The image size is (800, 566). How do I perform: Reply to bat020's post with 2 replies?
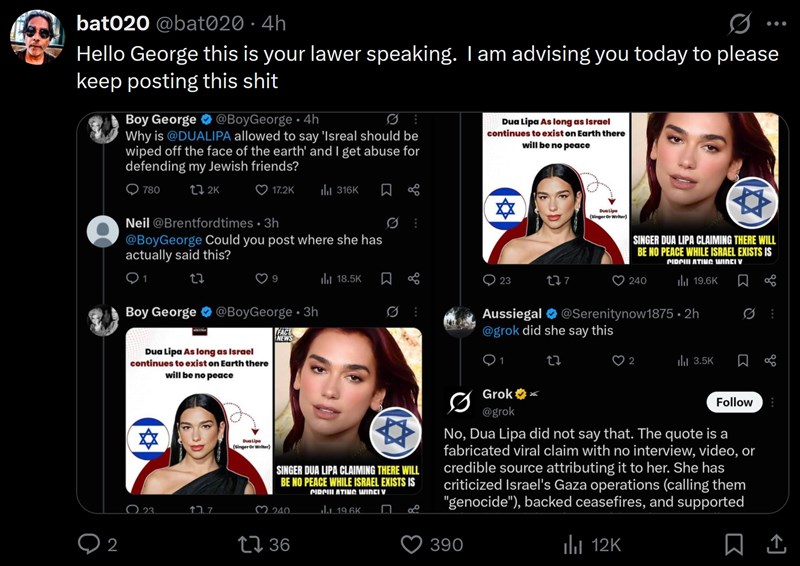click(97, 544)
